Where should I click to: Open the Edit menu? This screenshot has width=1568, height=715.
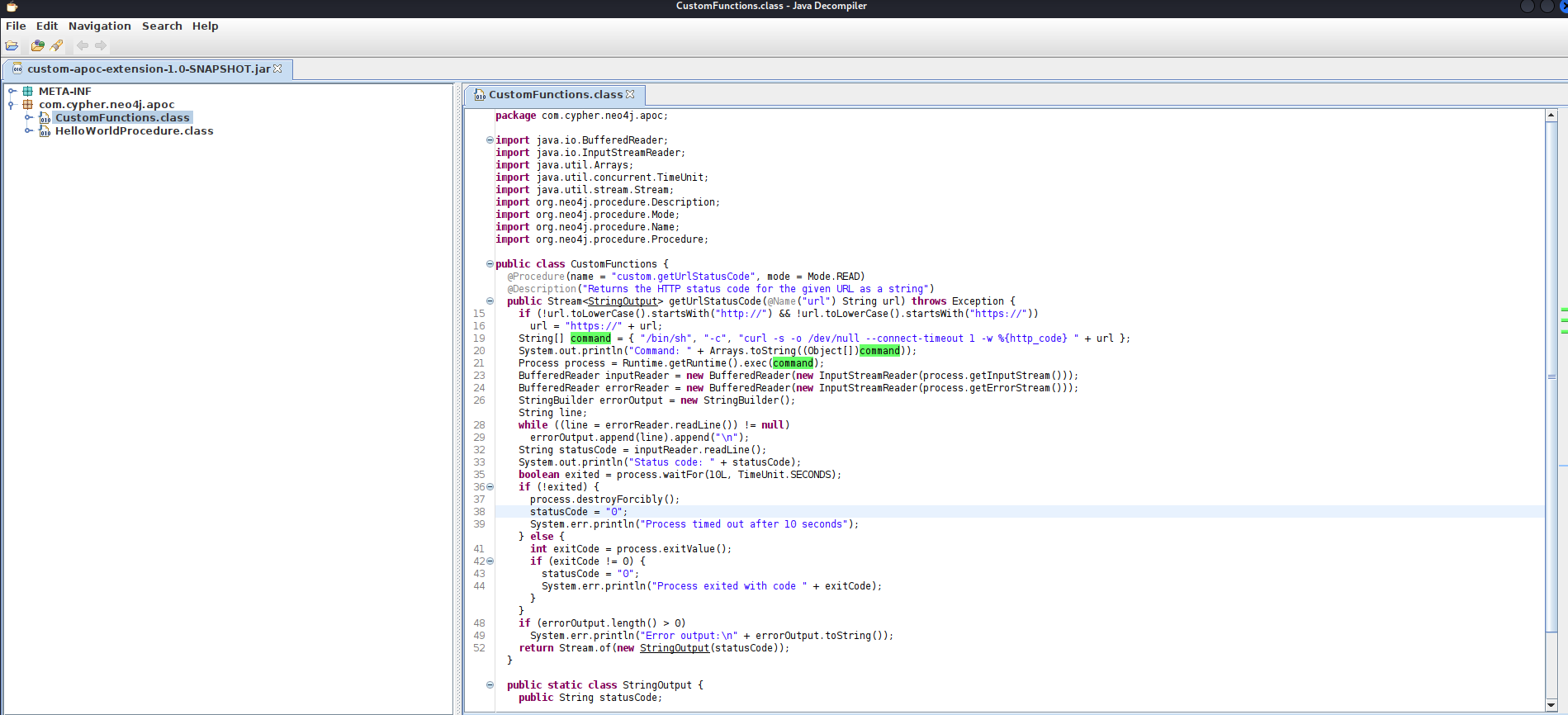47,26
